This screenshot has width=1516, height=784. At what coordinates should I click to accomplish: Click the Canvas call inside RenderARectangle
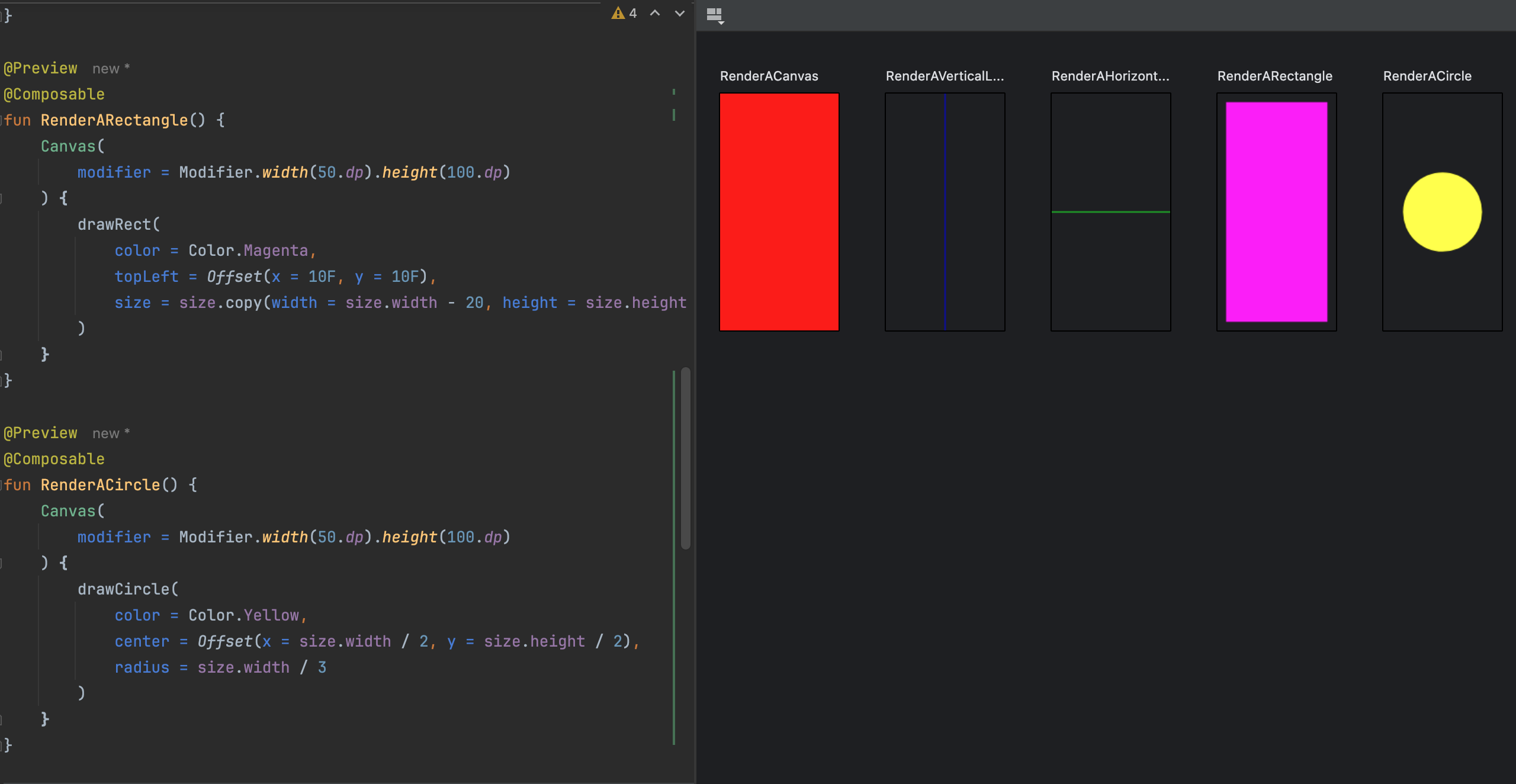[x=68, y=146]
